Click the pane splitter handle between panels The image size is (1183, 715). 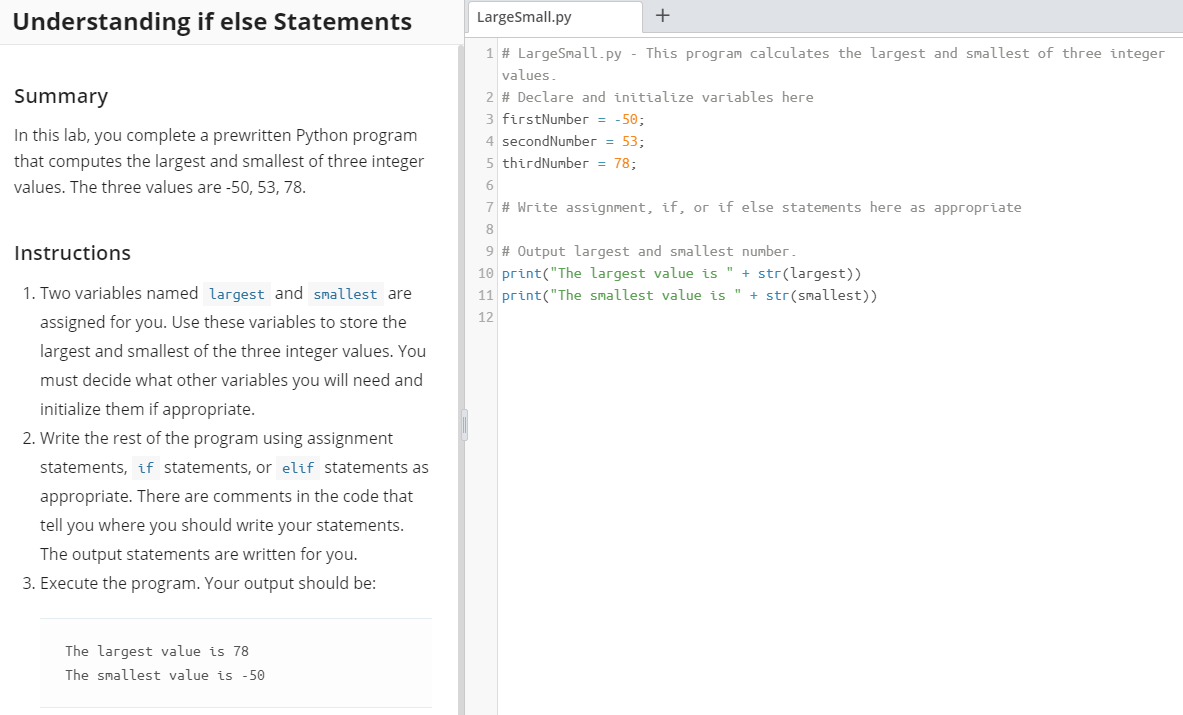[x=463, y=424]
